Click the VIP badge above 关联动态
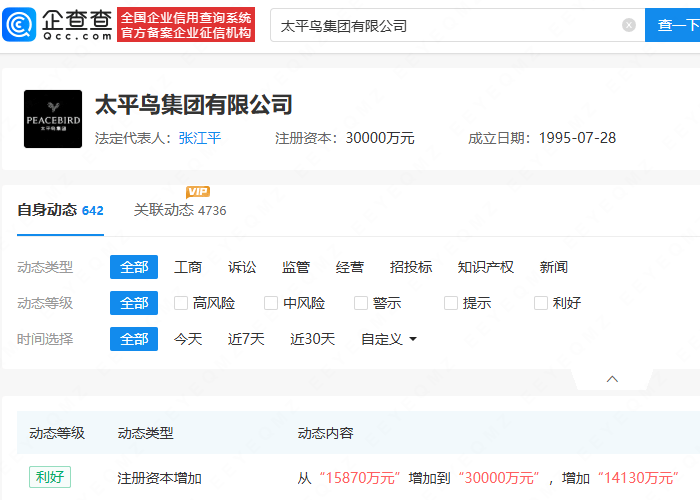This screenshot has width=700, height=500. click(x=198, y=192)
